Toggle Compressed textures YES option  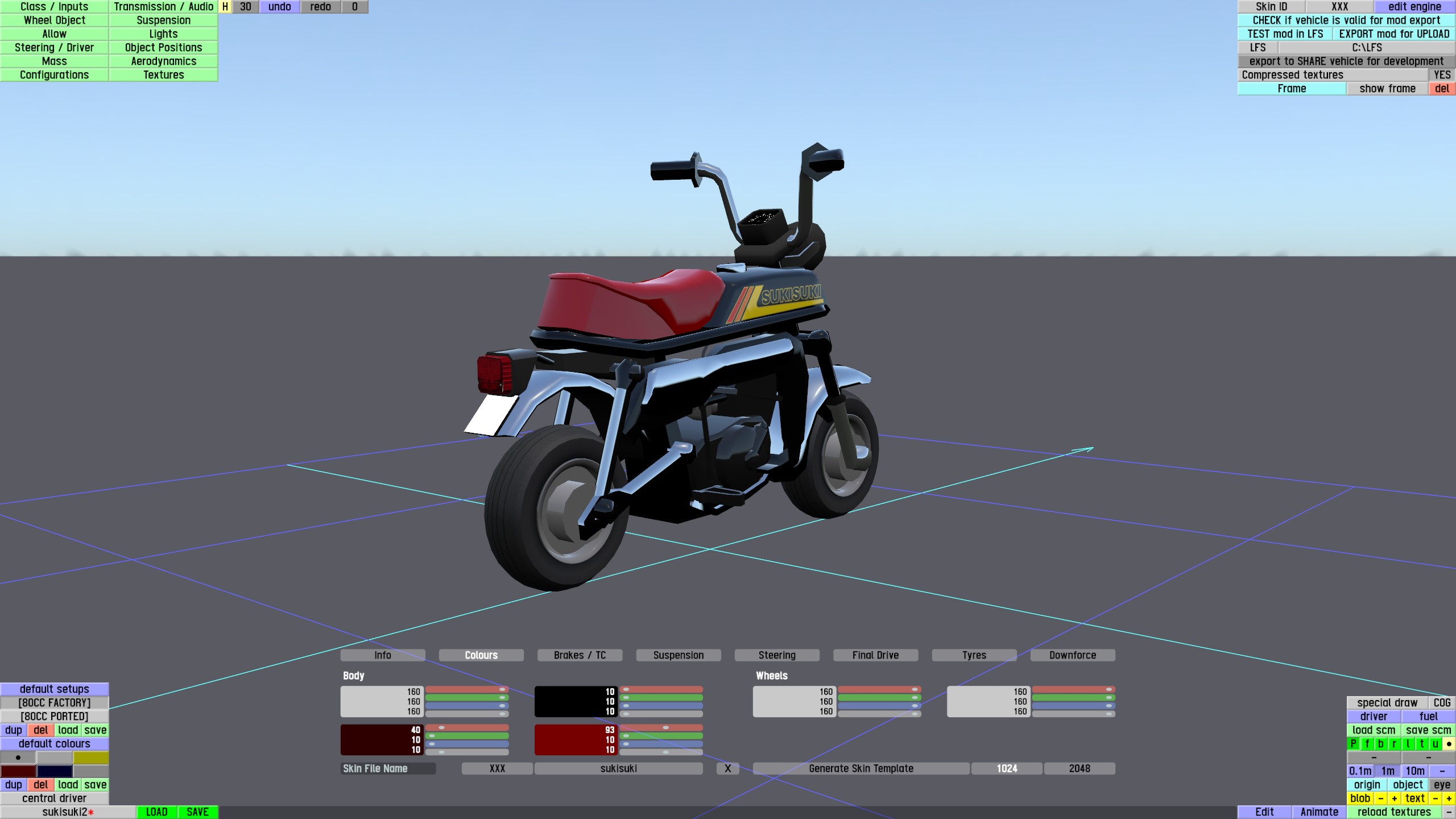pos(1441,75)
